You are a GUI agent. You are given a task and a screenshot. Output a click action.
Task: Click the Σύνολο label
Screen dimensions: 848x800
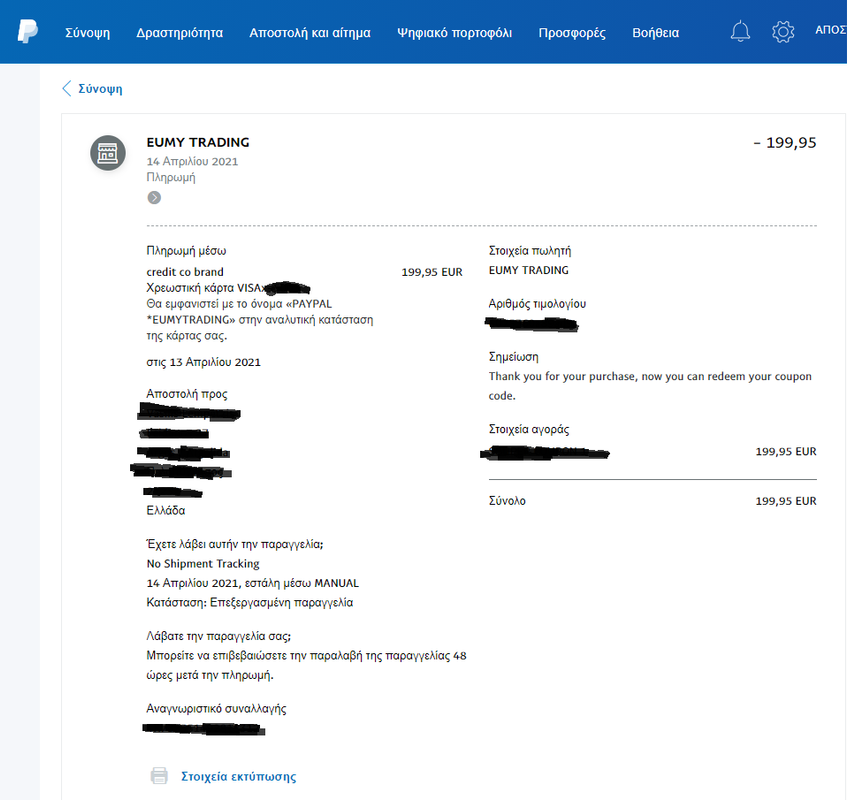pos(507,501)
